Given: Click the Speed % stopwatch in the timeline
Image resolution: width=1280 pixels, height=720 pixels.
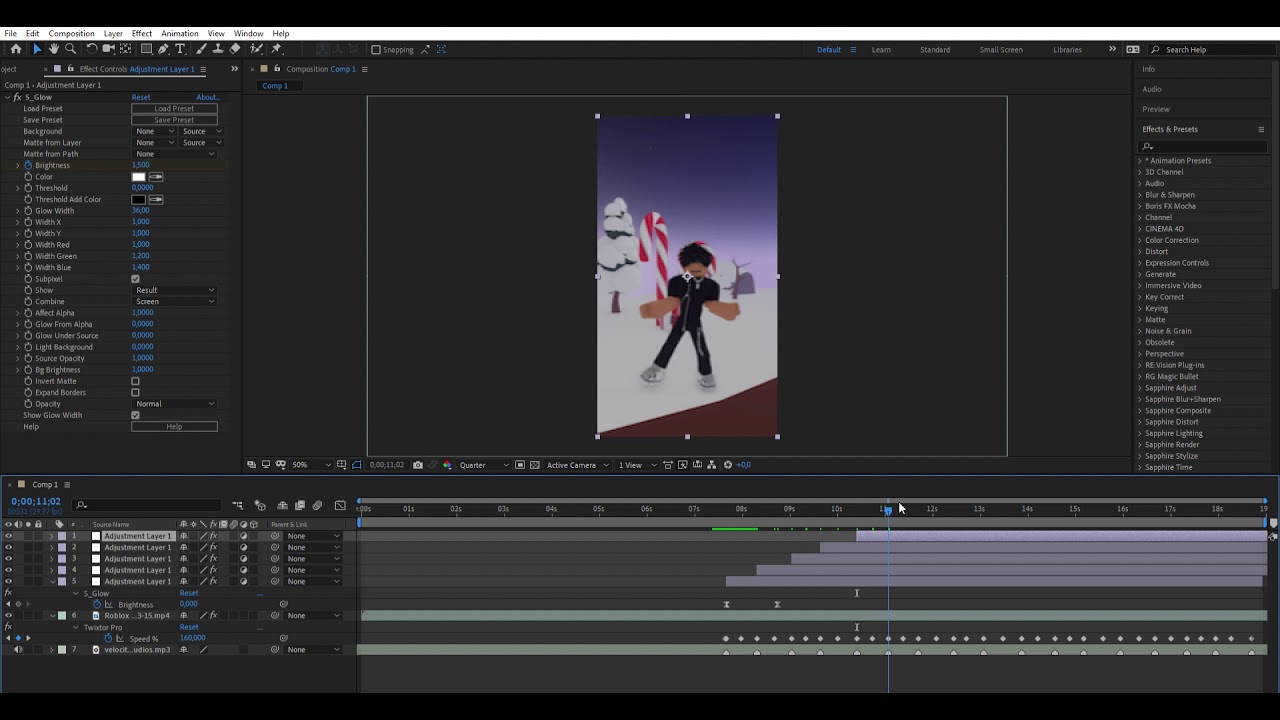Looking at the screenshot, I should [x=108, y=638].
